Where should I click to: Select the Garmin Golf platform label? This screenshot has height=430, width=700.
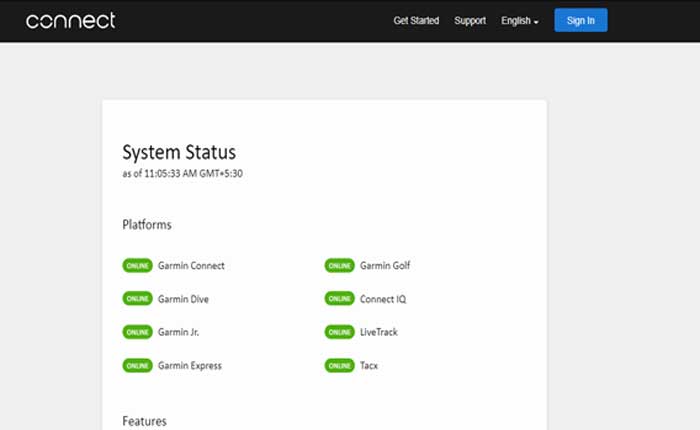coord(385,266)
